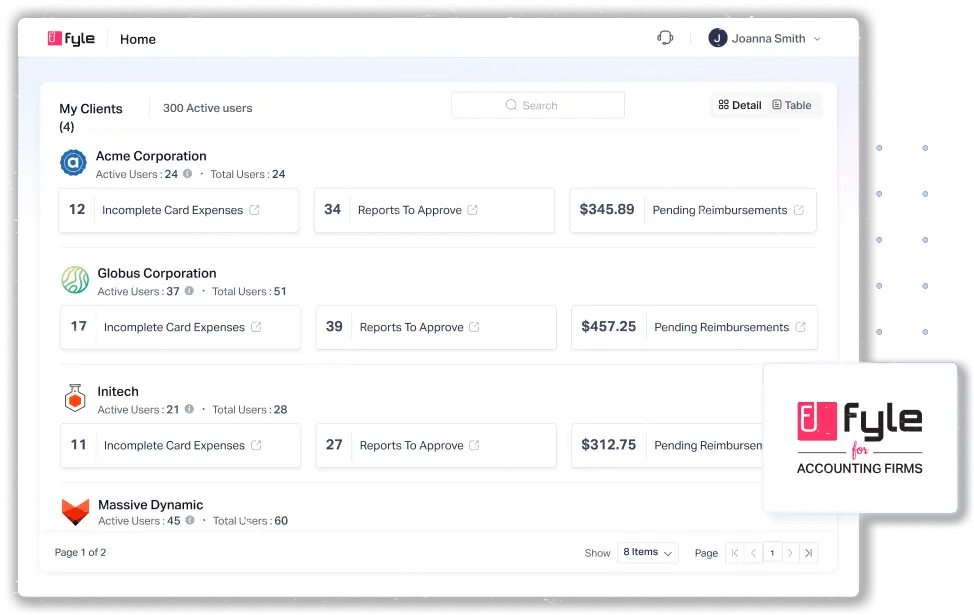Jump to the last page
Screen dimensions: 974x615
809,553
